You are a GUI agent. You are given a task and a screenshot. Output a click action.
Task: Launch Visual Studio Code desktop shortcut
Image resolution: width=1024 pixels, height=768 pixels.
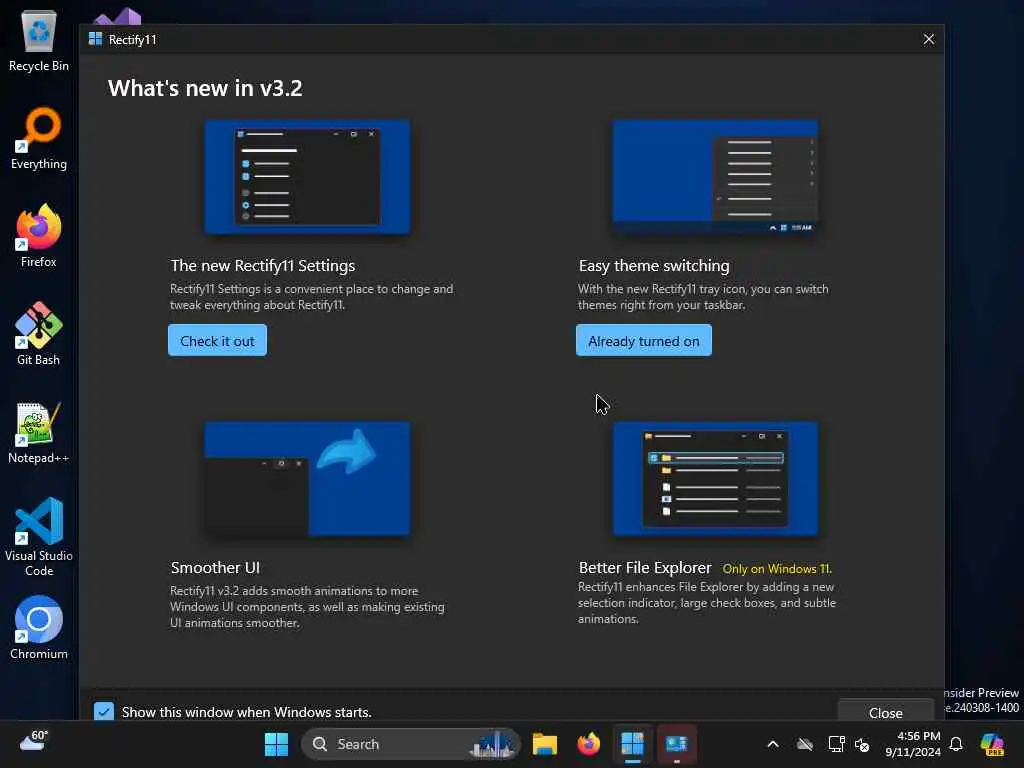39,537
